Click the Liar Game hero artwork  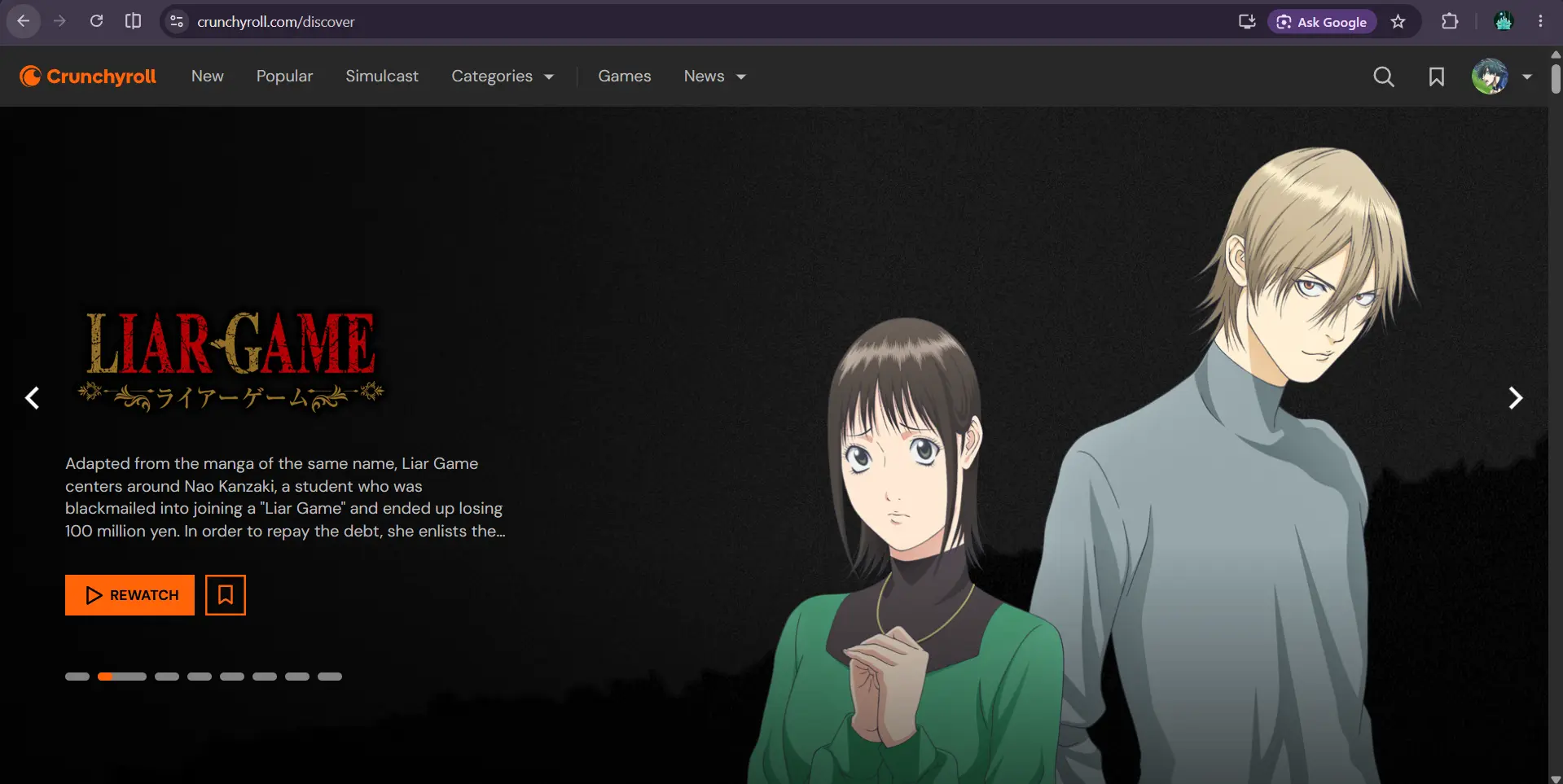[x=1083, y=466]
